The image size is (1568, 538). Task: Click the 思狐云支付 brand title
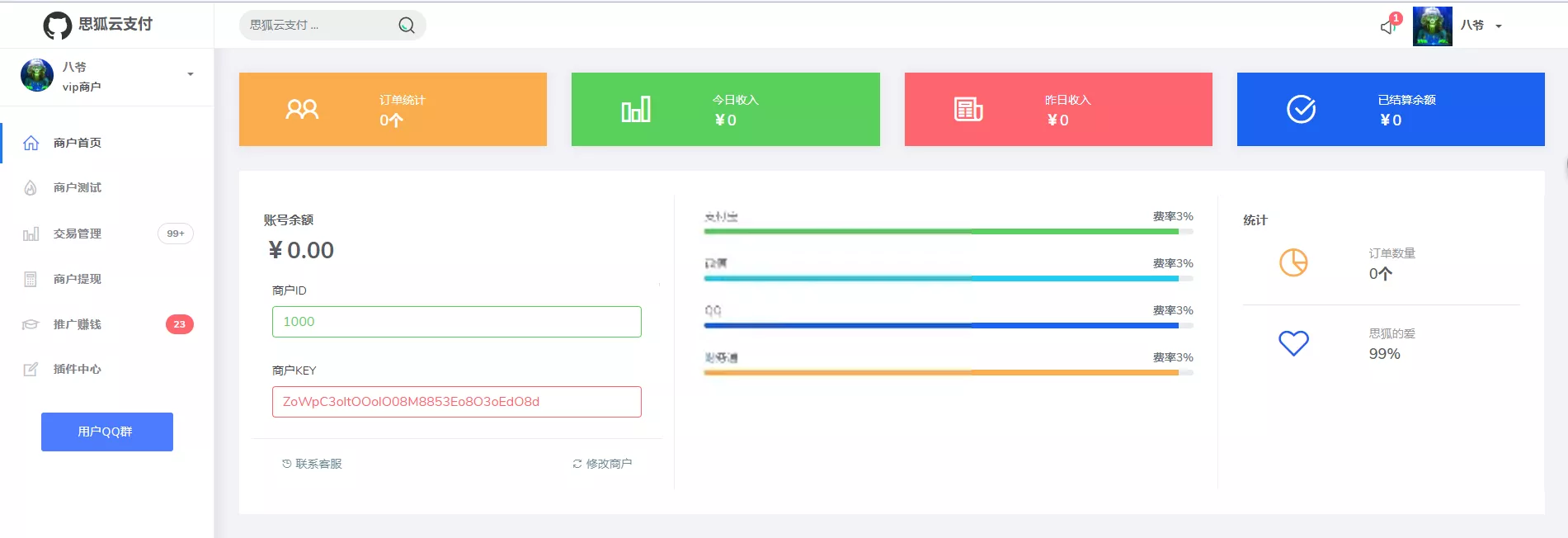[x=115, y=24]
